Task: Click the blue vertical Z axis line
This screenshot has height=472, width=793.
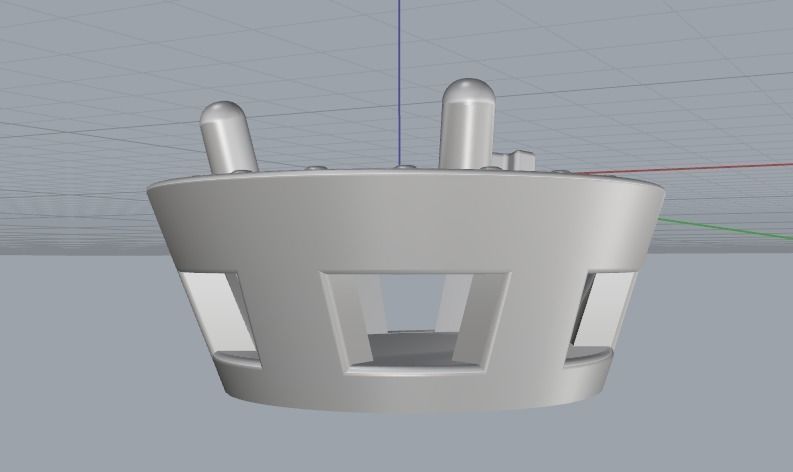Action: pyautogui.click(x=400, y=81)
